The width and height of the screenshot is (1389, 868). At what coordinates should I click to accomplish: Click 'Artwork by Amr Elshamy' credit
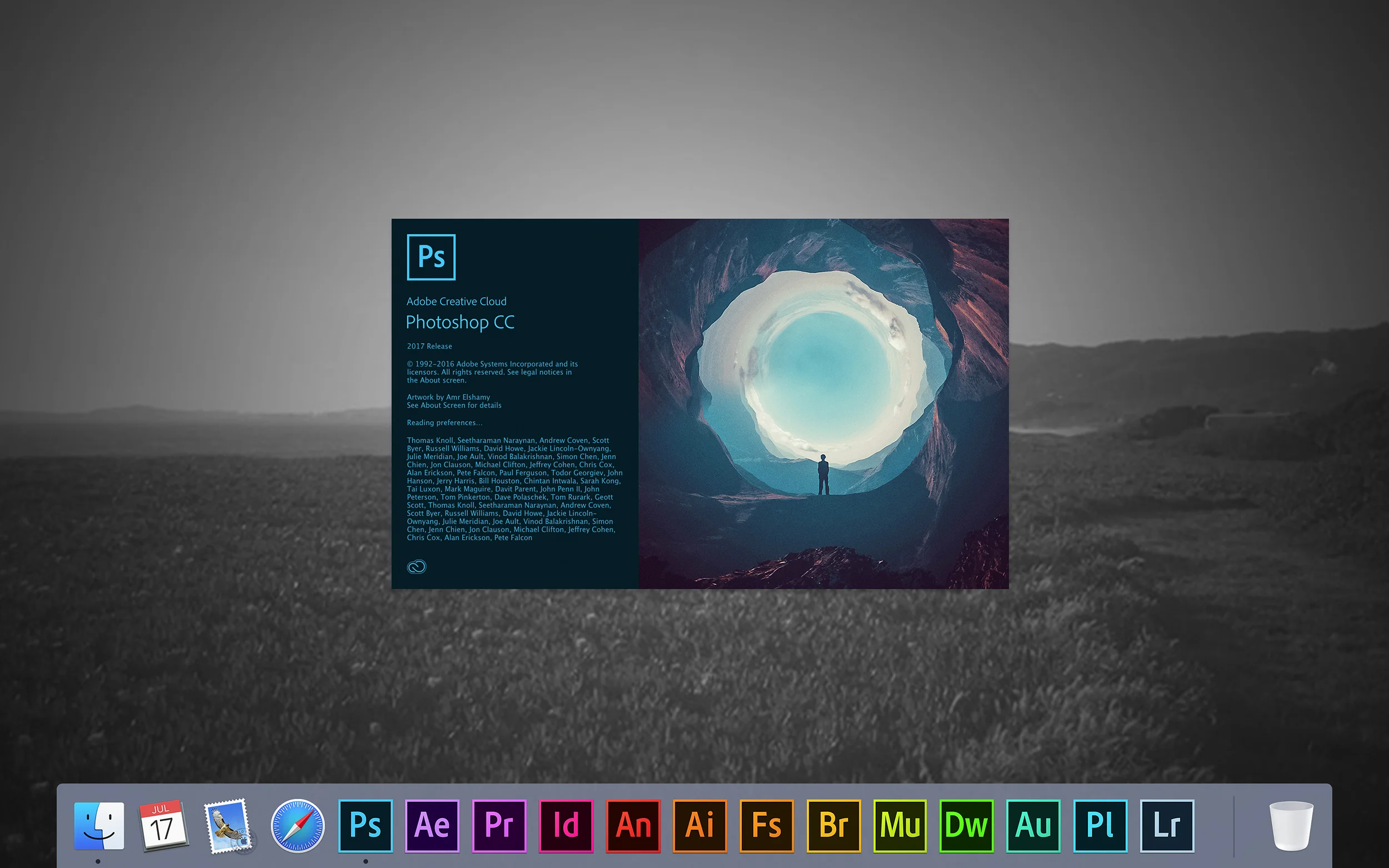click(x=448, y=397)
